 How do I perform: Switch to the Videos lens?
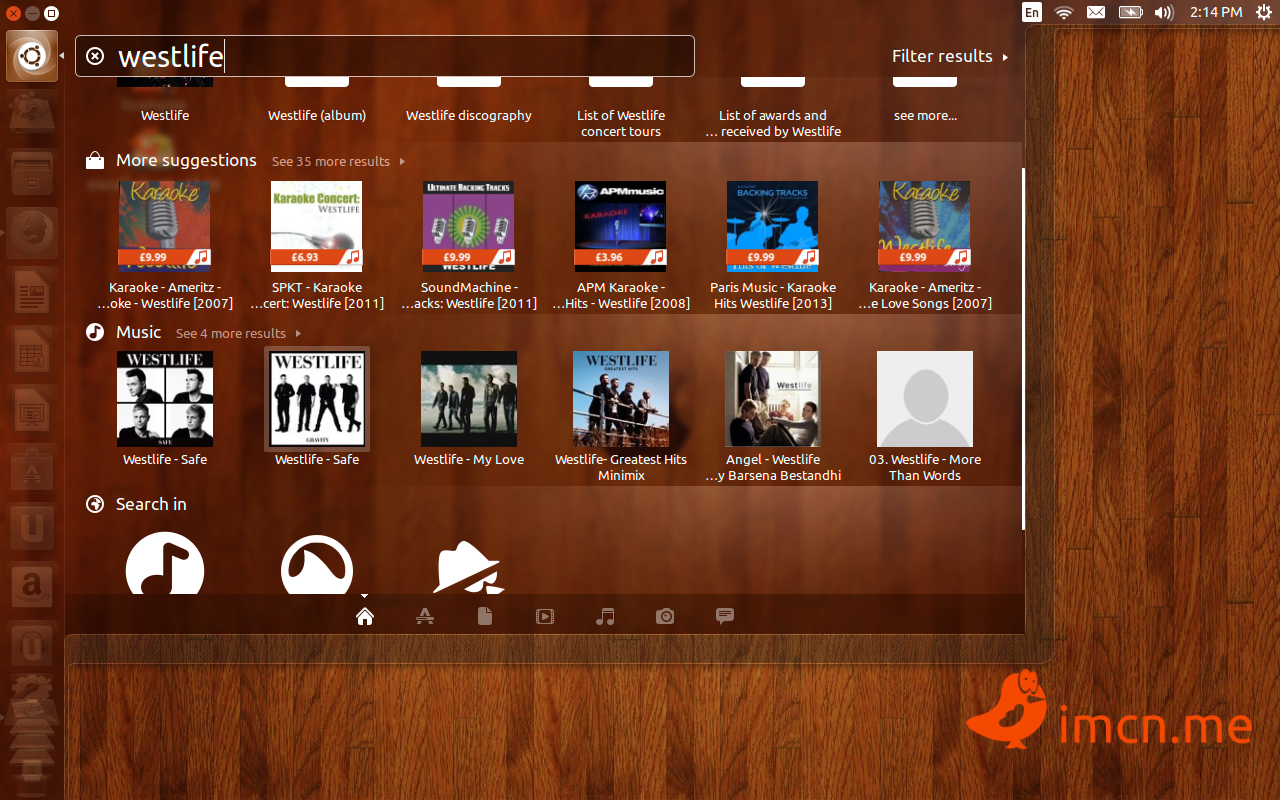coord(545,616)
